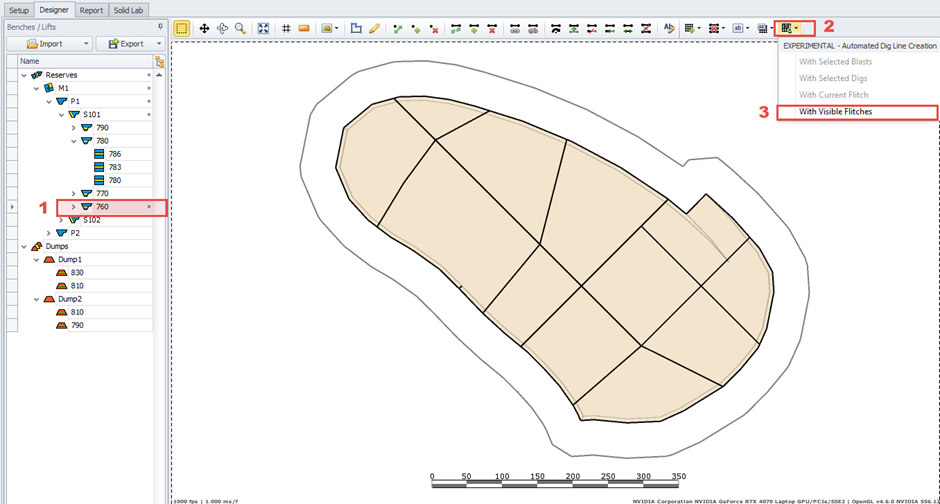Switch to the Solid Lab tab
Image resolution: width=940 pixels, height=504 pixels.
pos(128,10)
